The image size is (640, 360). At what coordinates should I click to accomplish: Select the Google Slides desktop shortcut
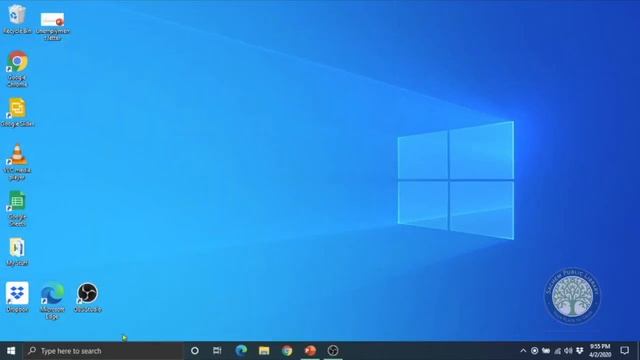[17, 112]
